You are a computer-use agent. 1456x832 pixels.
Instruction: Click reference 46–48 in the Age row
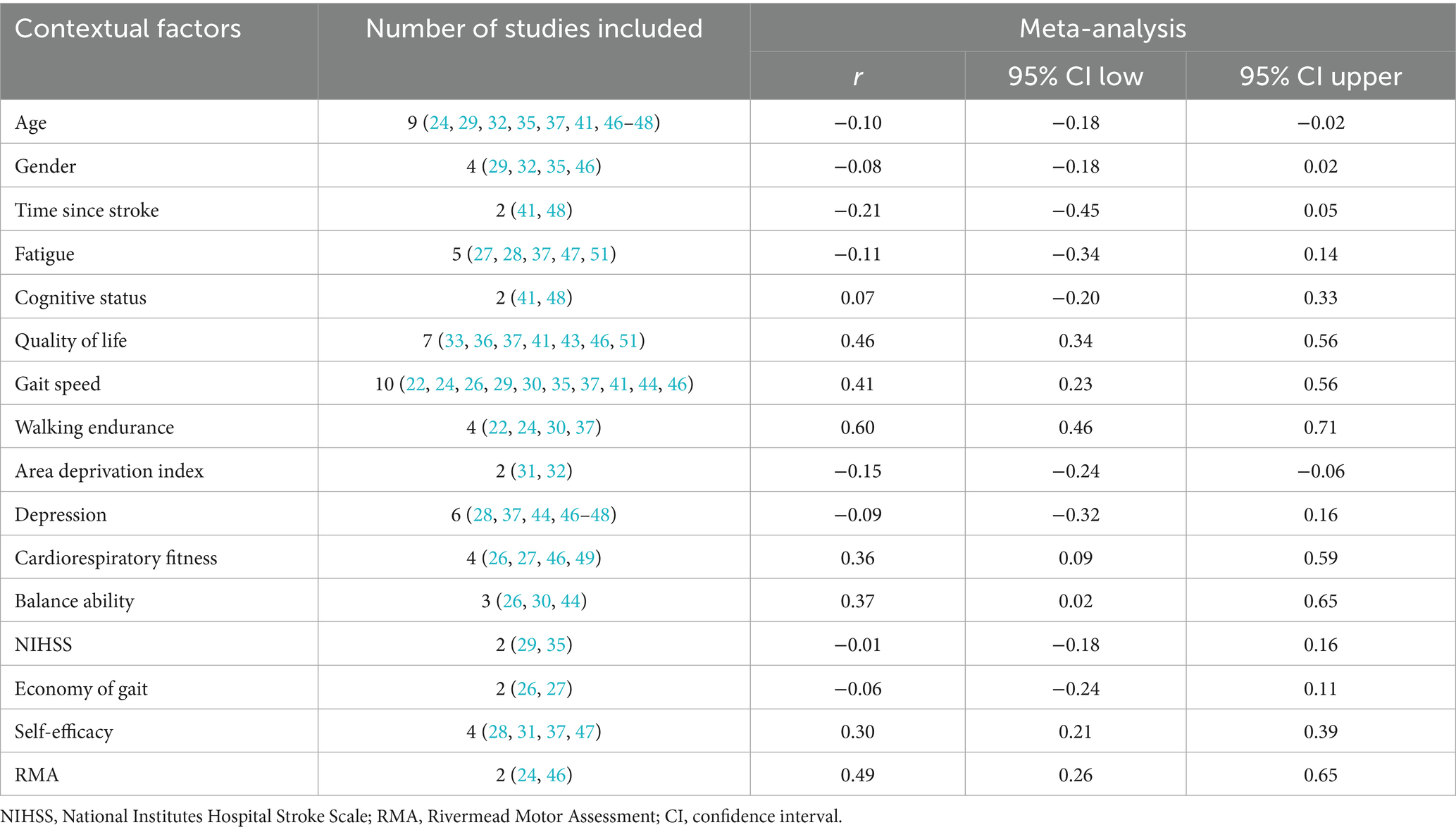point(629,123)
